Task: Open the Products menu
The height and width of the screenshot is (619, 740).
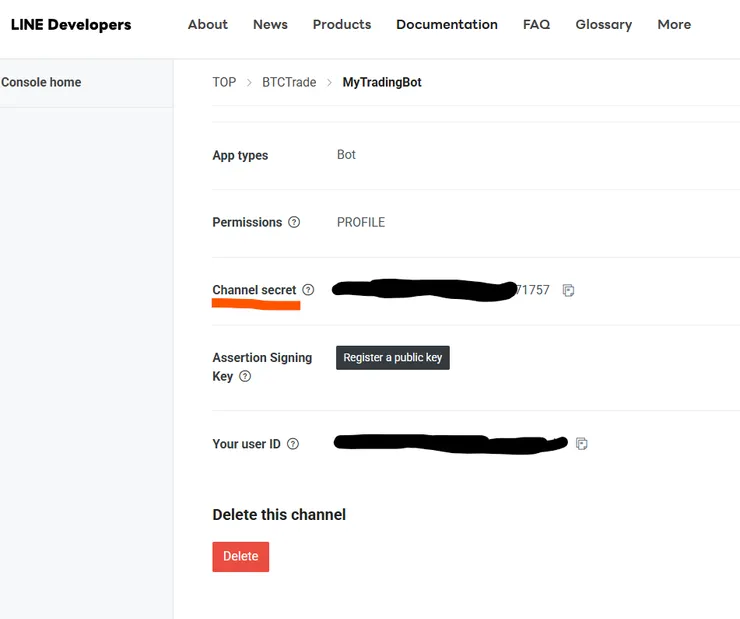Action: tap(342, 24)
